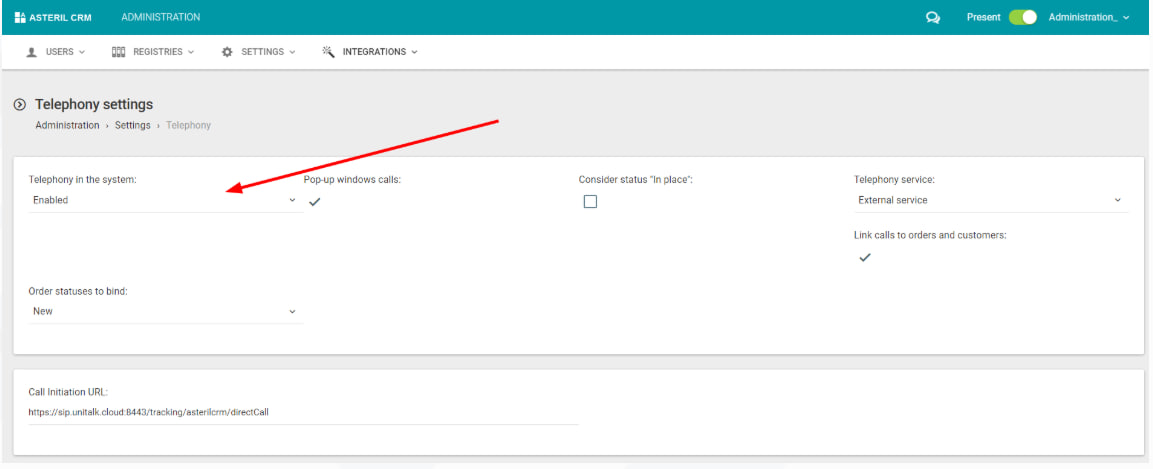The image size is (1153, 469).
Task: Enable Consider status "In place" checkbox
Action: click(x=590, y=201)
